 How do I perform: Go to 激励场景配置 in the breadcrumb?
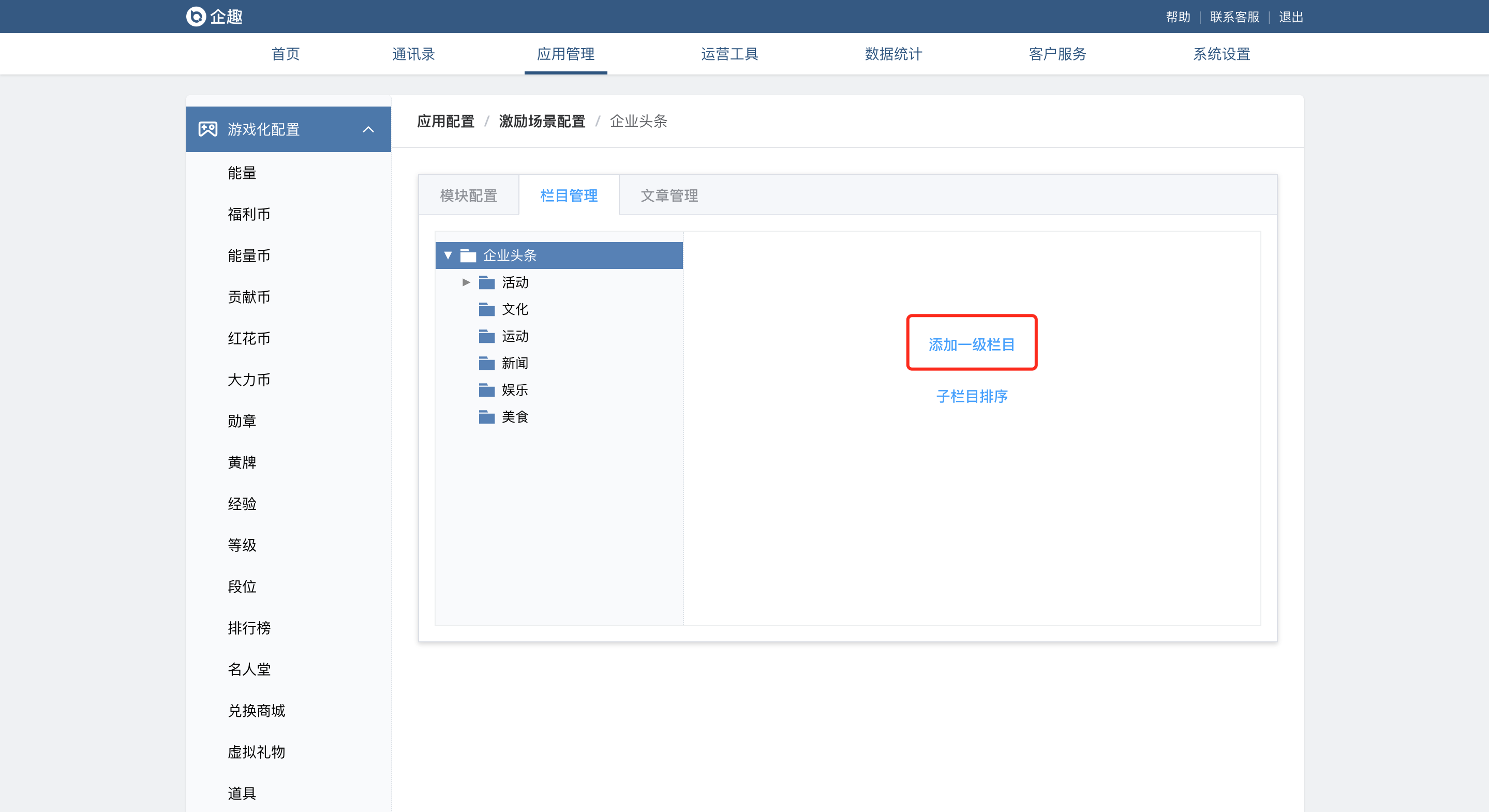[x=542, y=122]
